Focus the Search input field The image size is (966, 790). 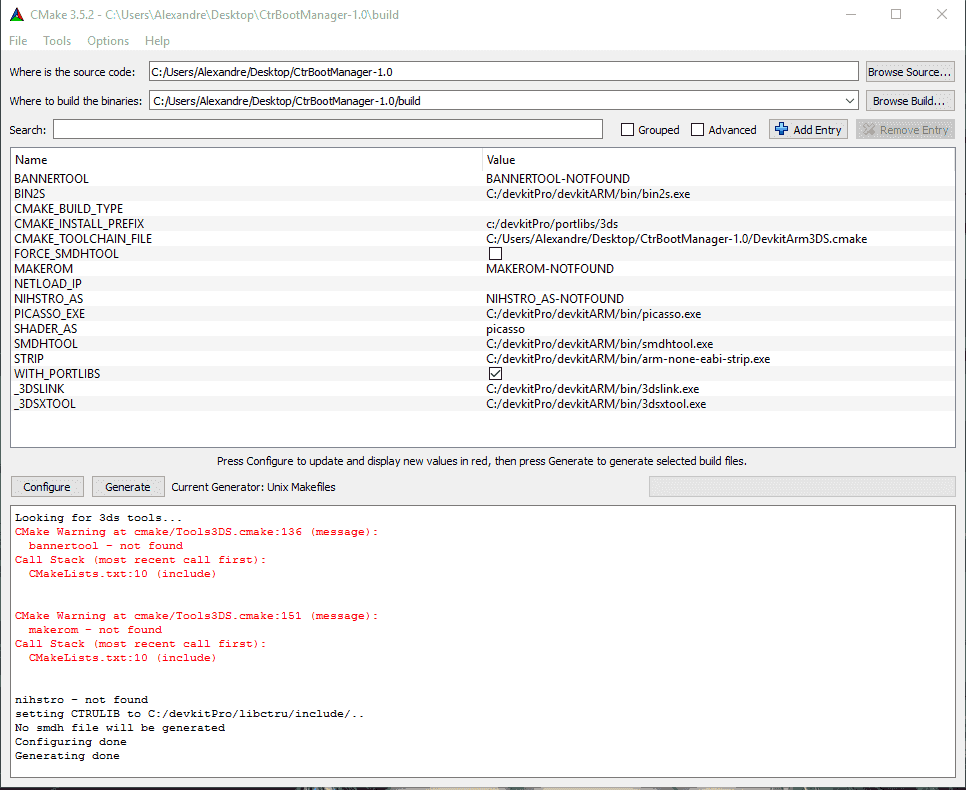[328, 129]
